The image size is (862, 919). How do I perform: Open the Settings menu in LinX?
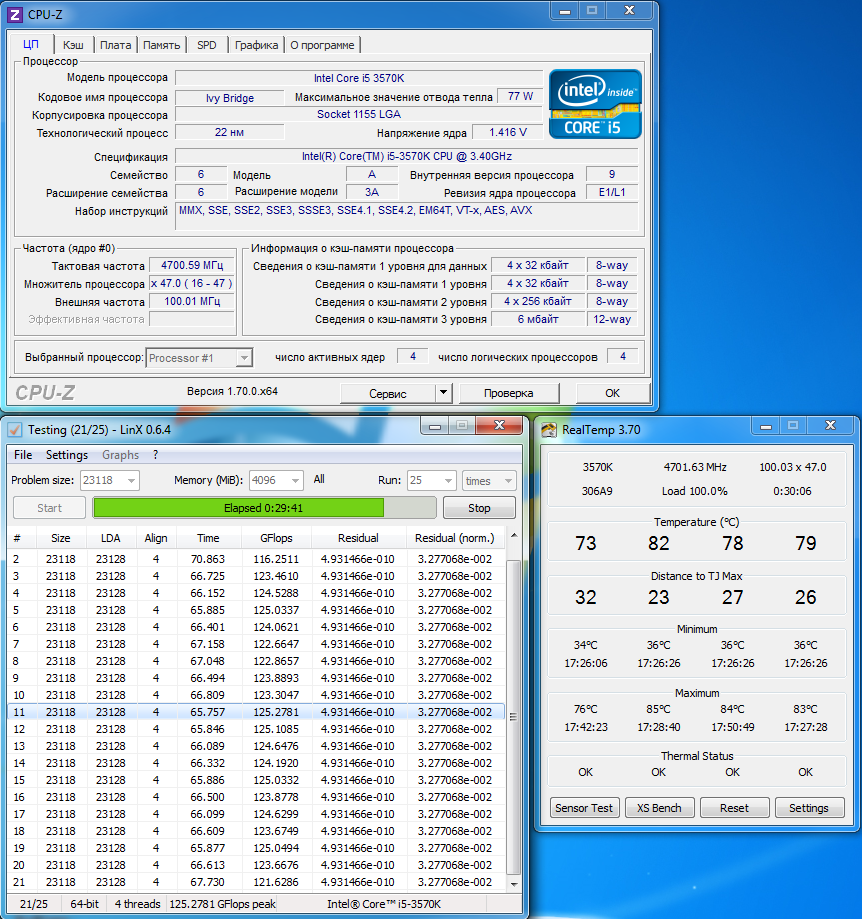[67, 455]
